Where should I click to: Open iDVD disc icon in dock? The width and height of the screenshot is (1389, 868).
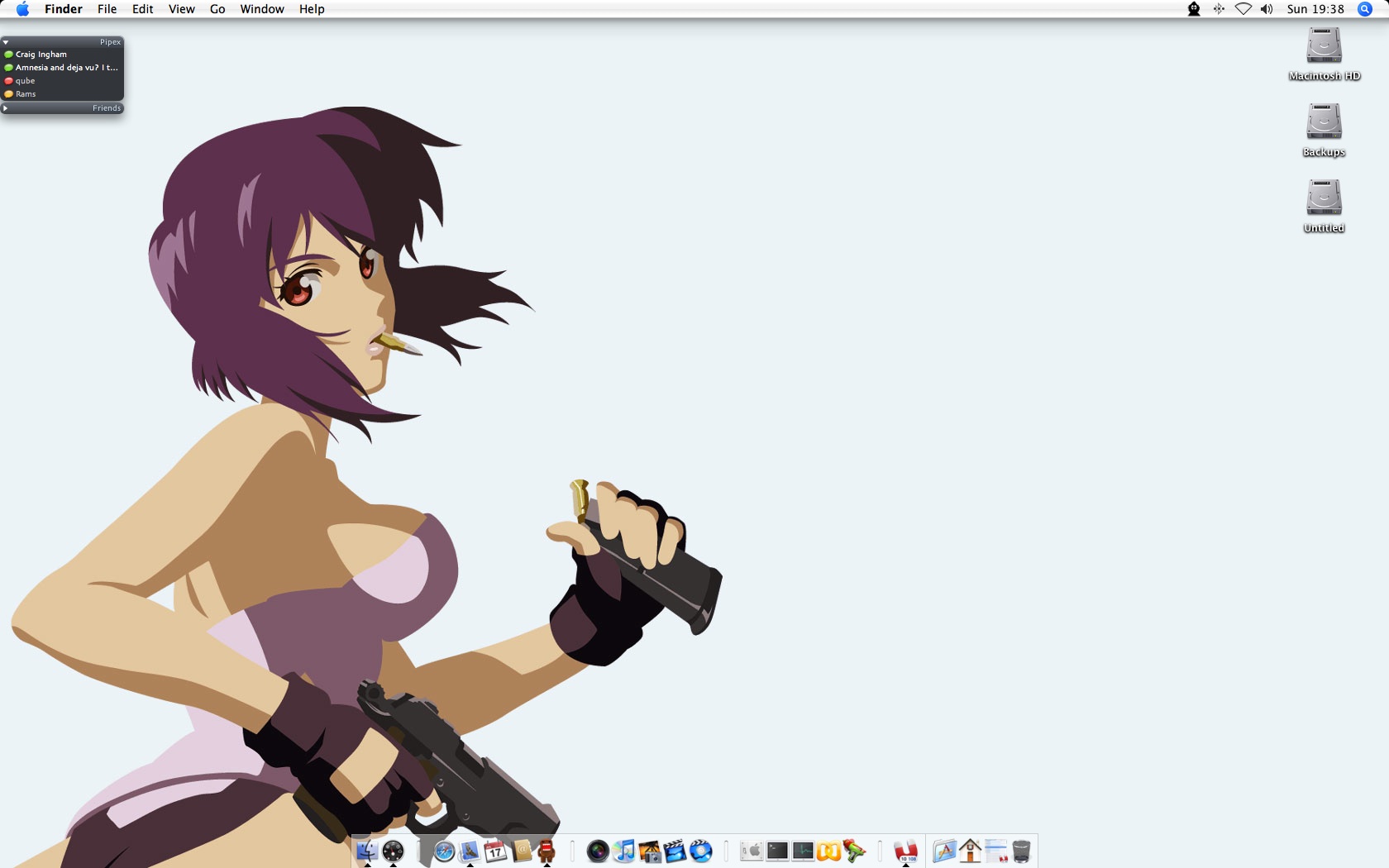[701, 851]
